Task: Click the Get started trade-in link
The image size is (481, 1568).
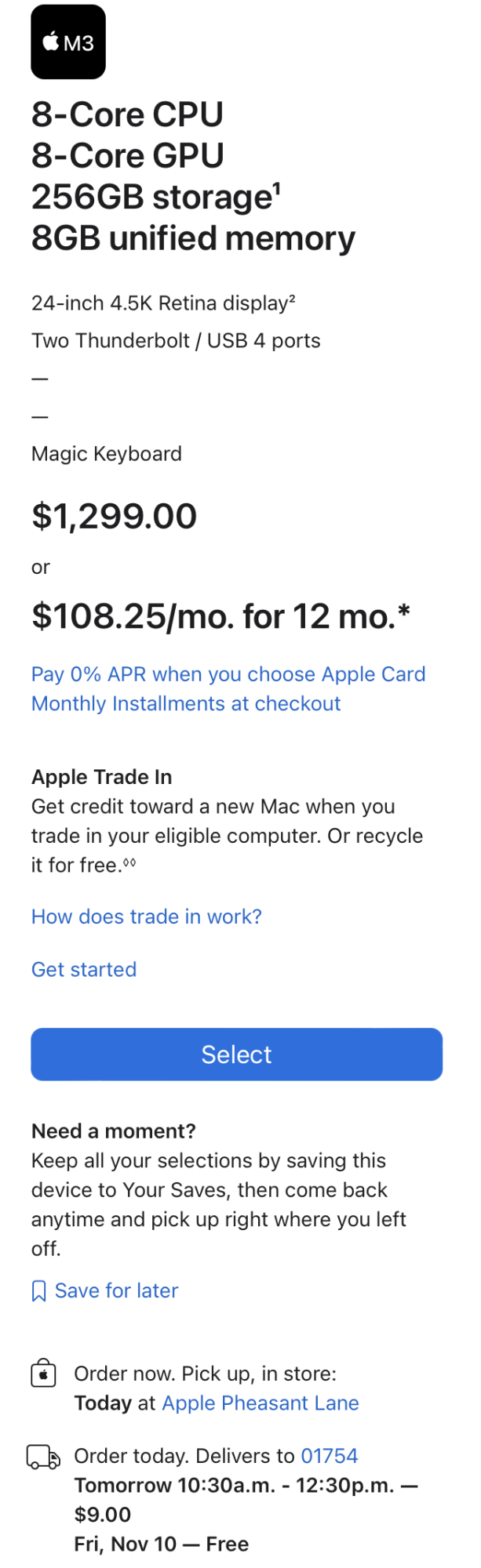Action: 84,970
